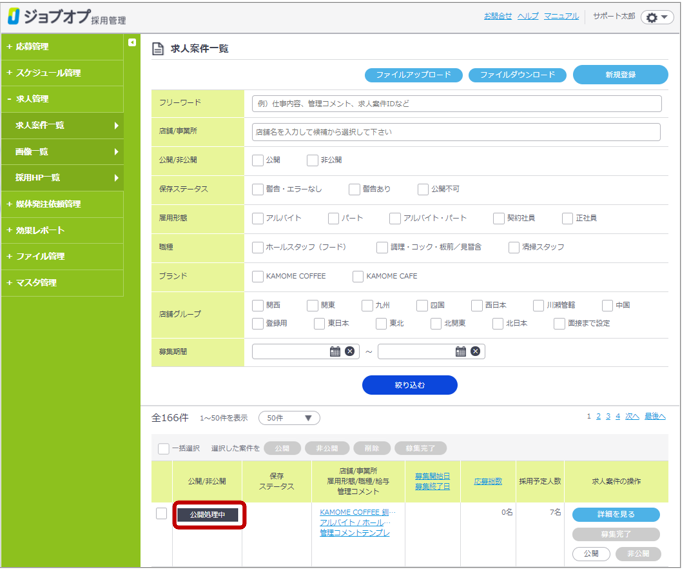Screen dimensions: 687x572
Task: Check the 四国 store group
Action: tap(422, 305)
